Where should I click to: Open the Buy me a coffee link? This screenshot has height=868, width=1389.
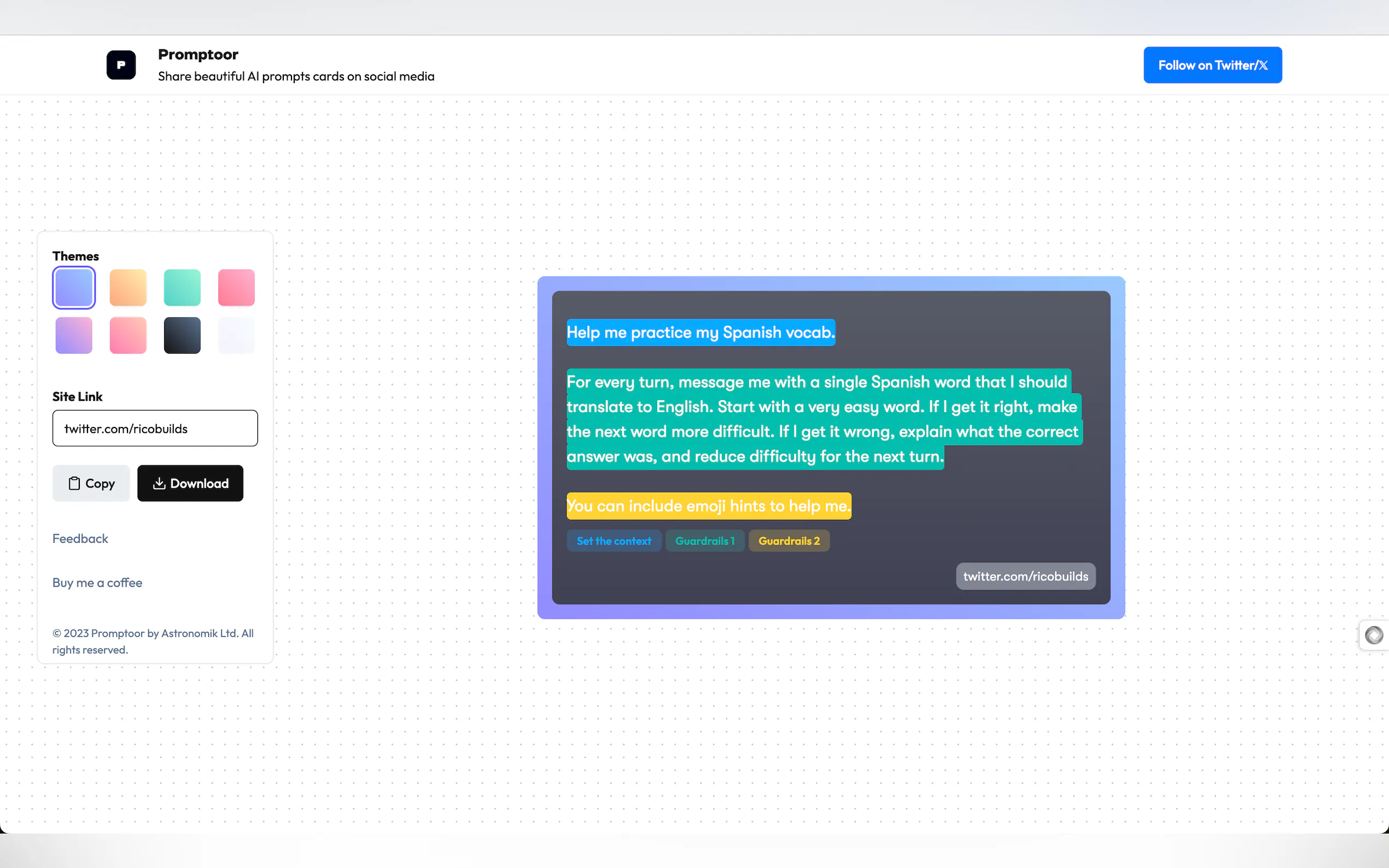coord(97,583)
